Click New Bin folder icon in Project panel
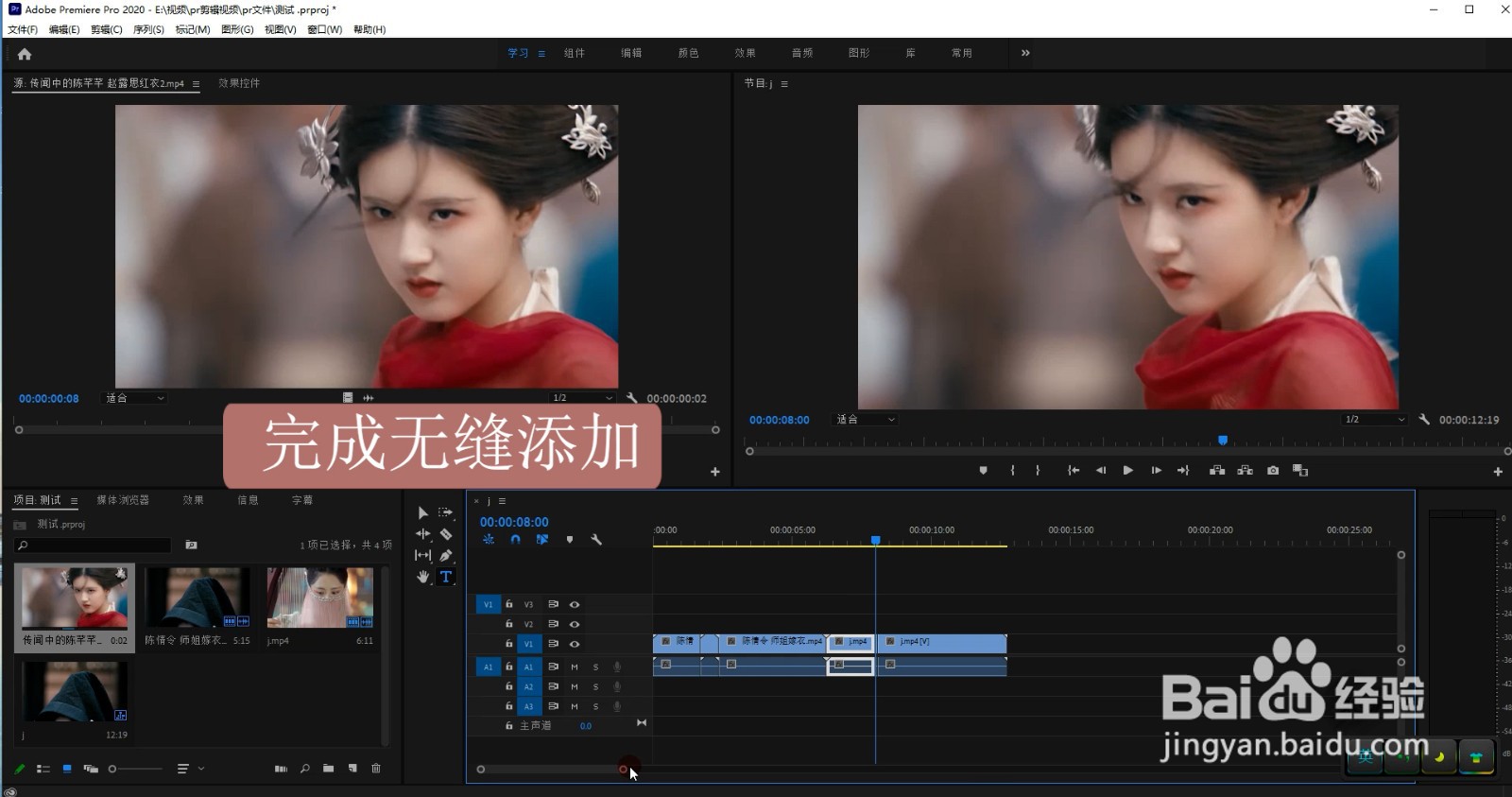 (328, 769)
